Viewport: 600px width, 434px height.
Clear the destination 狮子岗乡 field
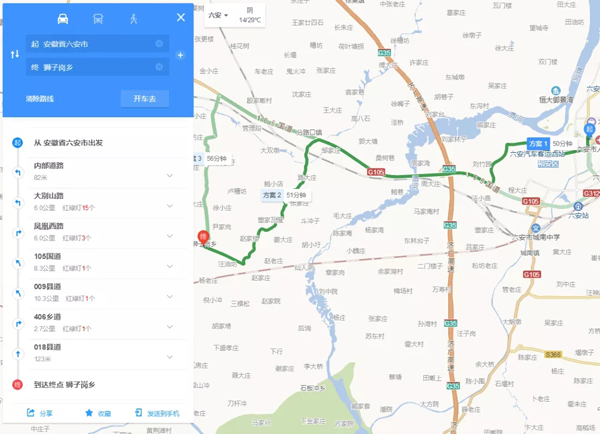[159, 67]
